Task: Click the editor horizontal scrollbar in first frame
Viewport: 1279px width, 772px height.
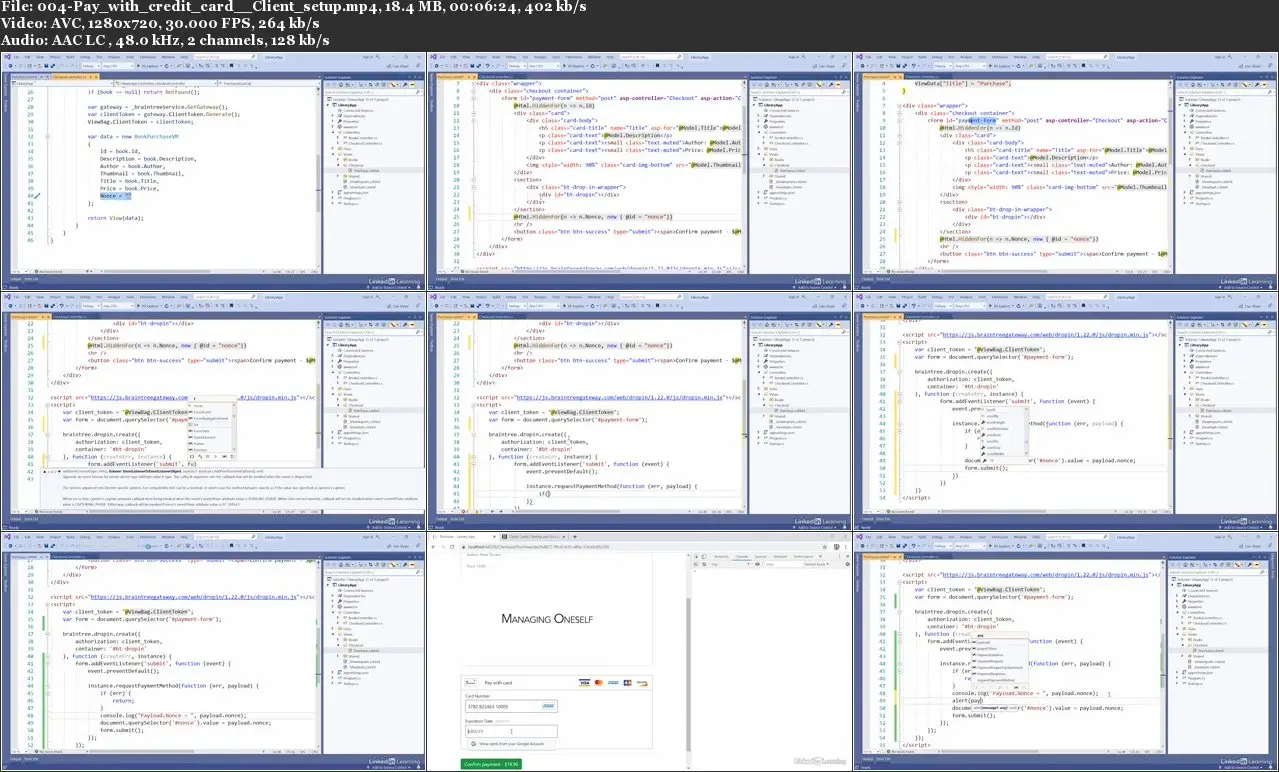Action: click(x=180, y=270)
